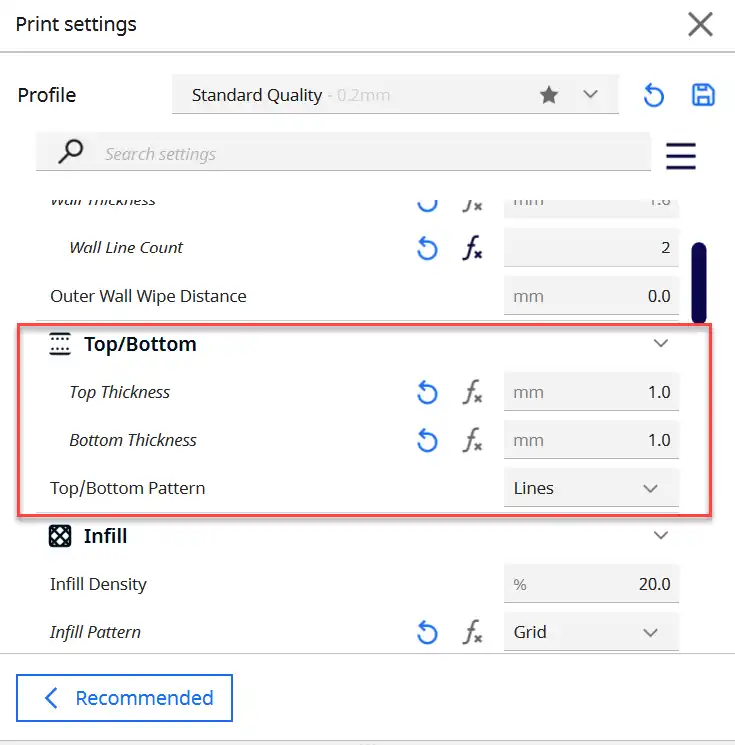
Task: Reset Bottom Thickness value
Action: click(x=427, y=440)
